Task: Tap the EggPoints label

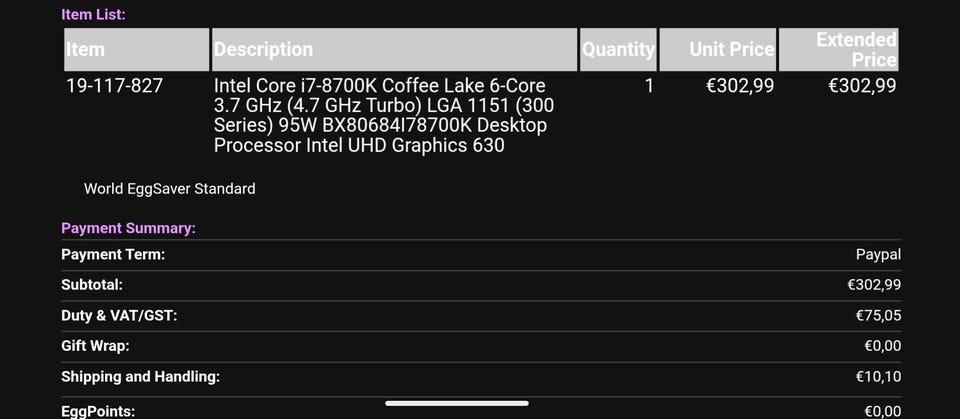Action: pos(98,410)
